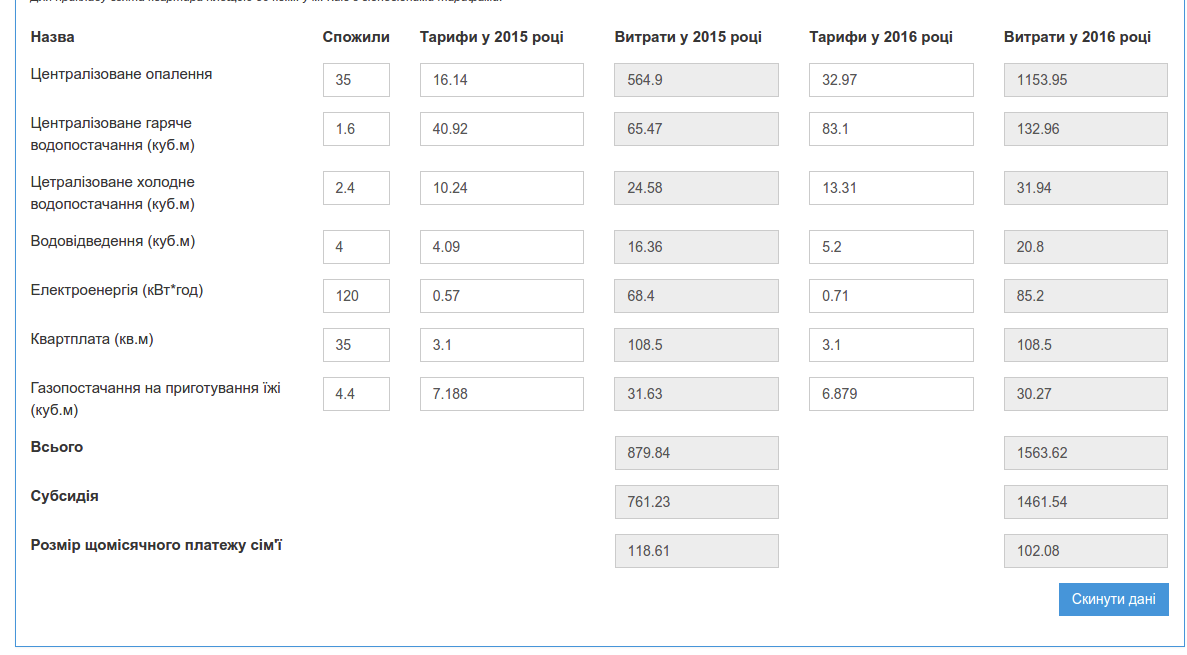Edit consumed hot water supply amount
The width and height of the screenshot is (1187, 655).
tap(356, 129)
